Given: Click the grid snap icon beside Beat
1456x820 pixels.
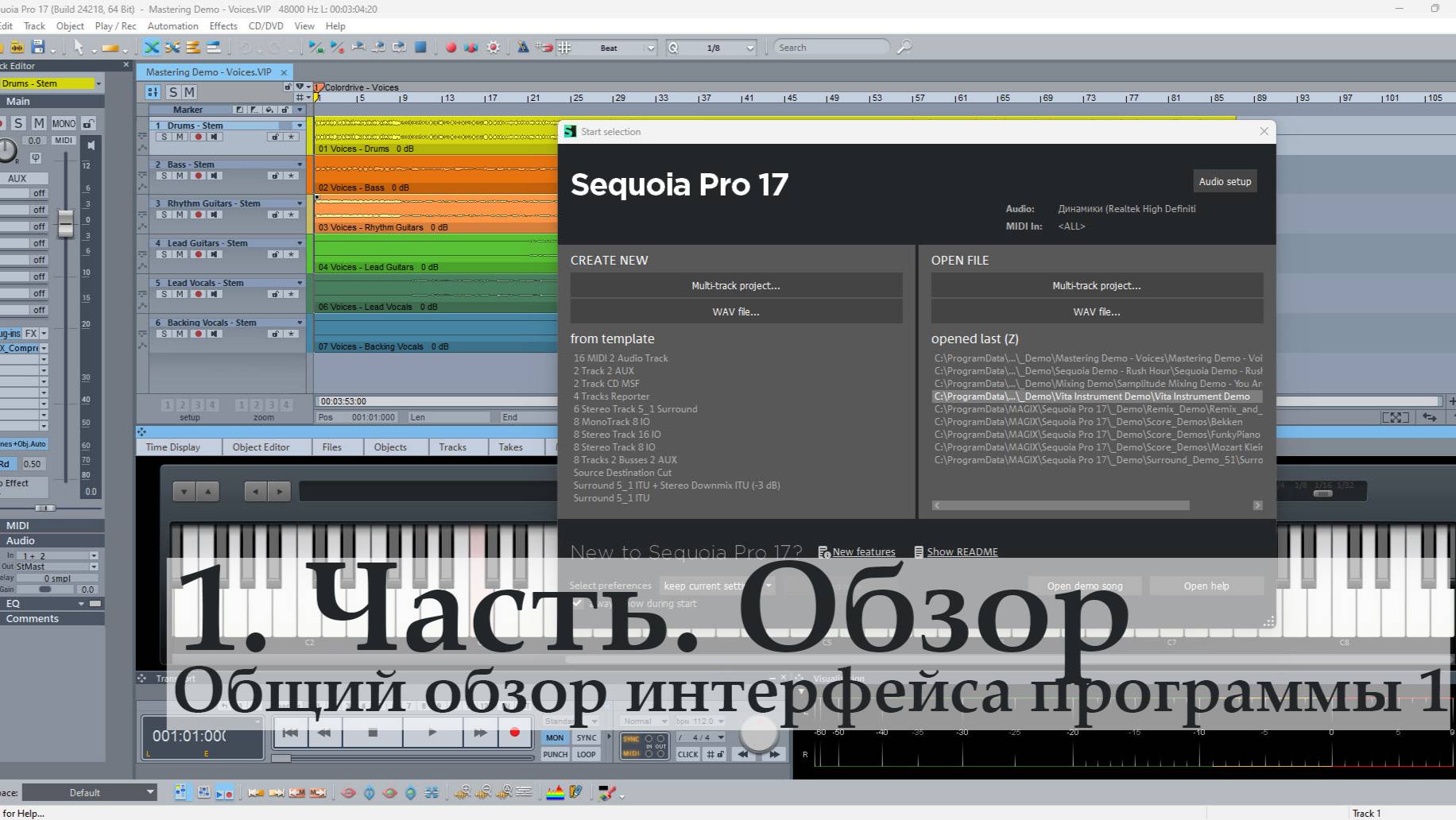Looking at the screenshot, I should pyautogui.click(x=564, y=48).
